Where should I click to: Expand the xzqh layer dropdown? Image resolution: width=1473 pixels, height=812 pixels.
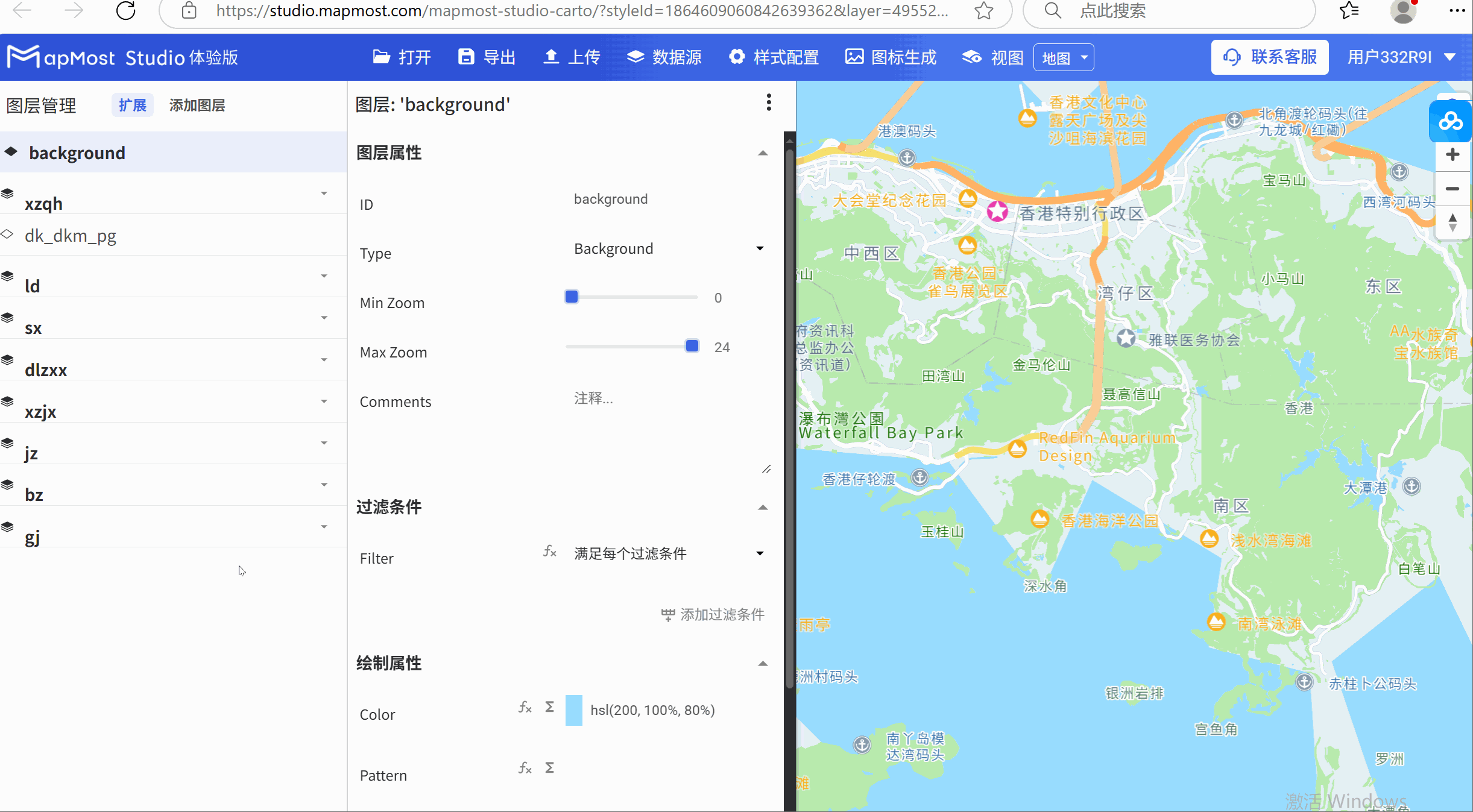click(324, 194)
